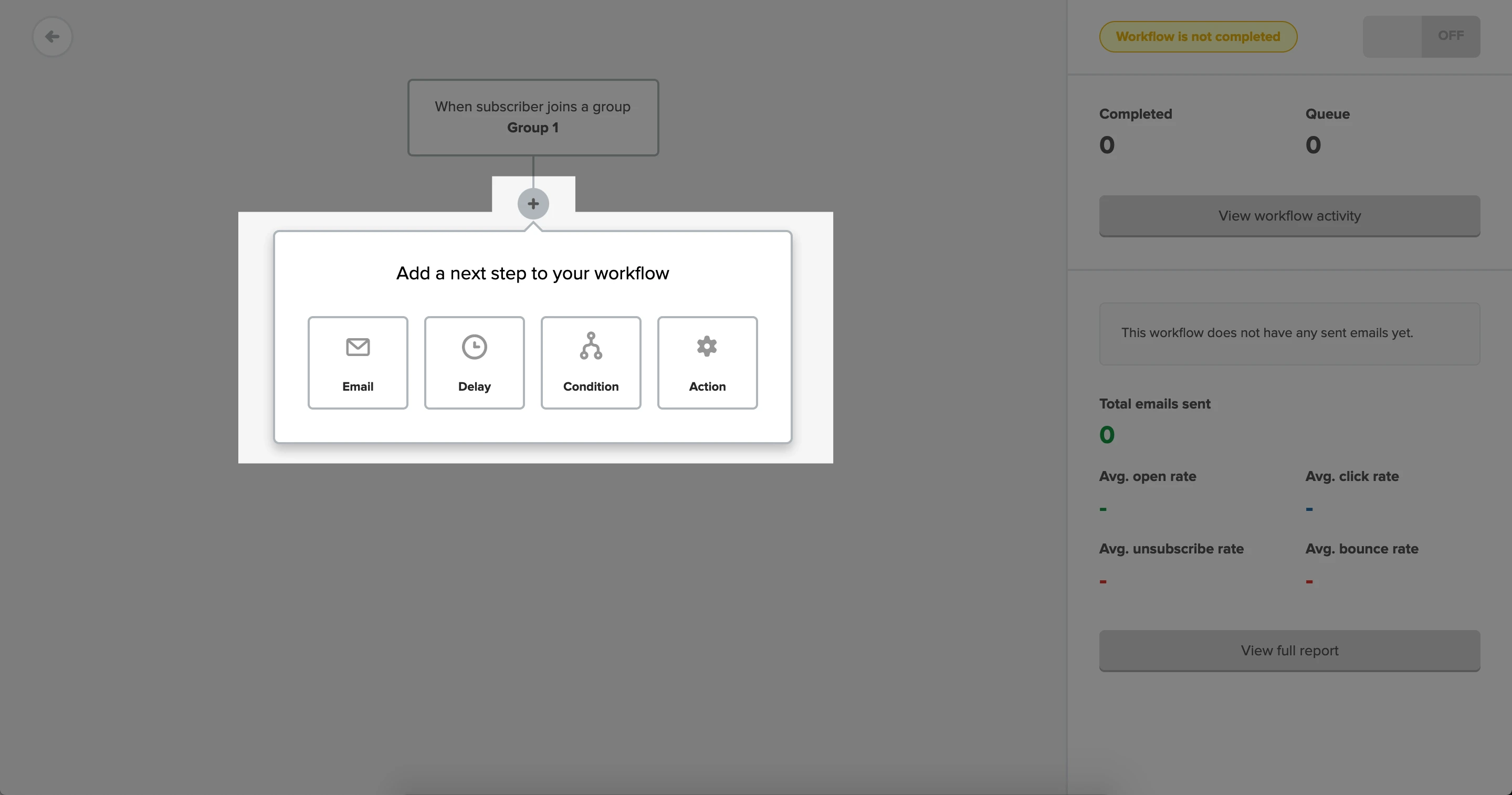
Task: Toggle the workflow OFF switch
Action: [1421, 36]
